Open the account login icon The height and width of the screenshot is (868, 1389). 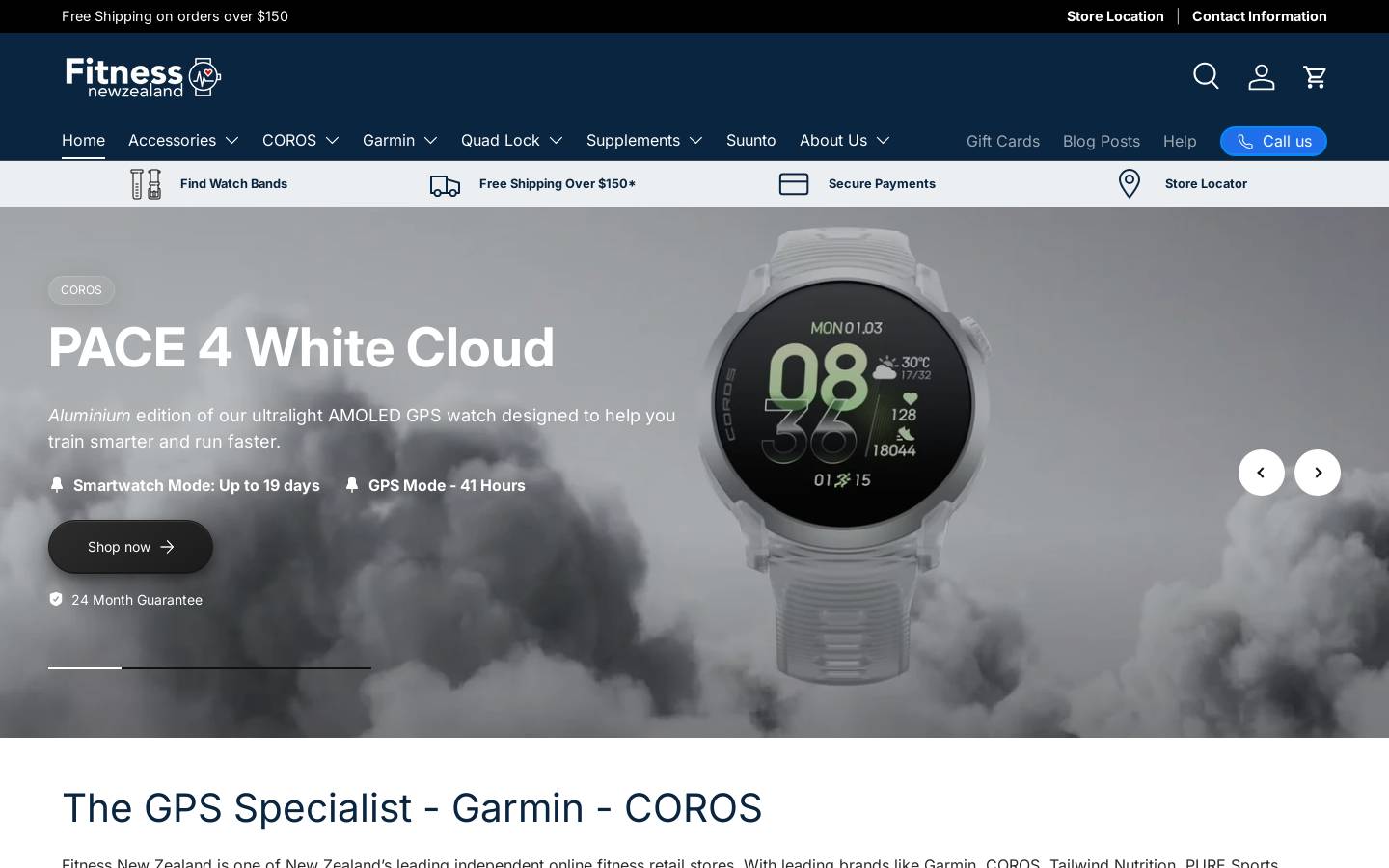tap(1262, 76)
